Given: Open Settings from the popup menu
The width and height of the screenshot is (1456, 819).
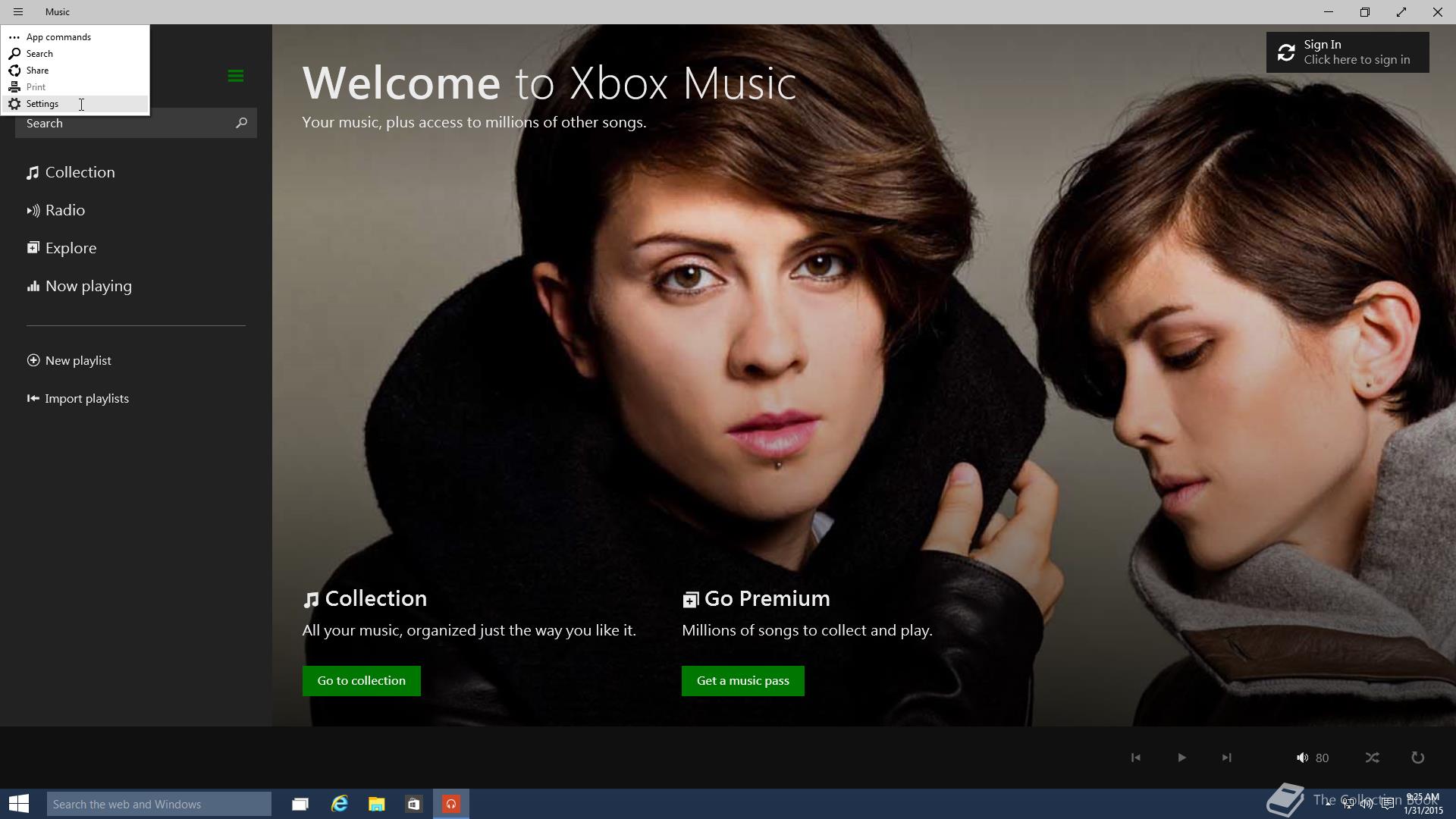Looking at the screenshot, I should coord(75,104).
